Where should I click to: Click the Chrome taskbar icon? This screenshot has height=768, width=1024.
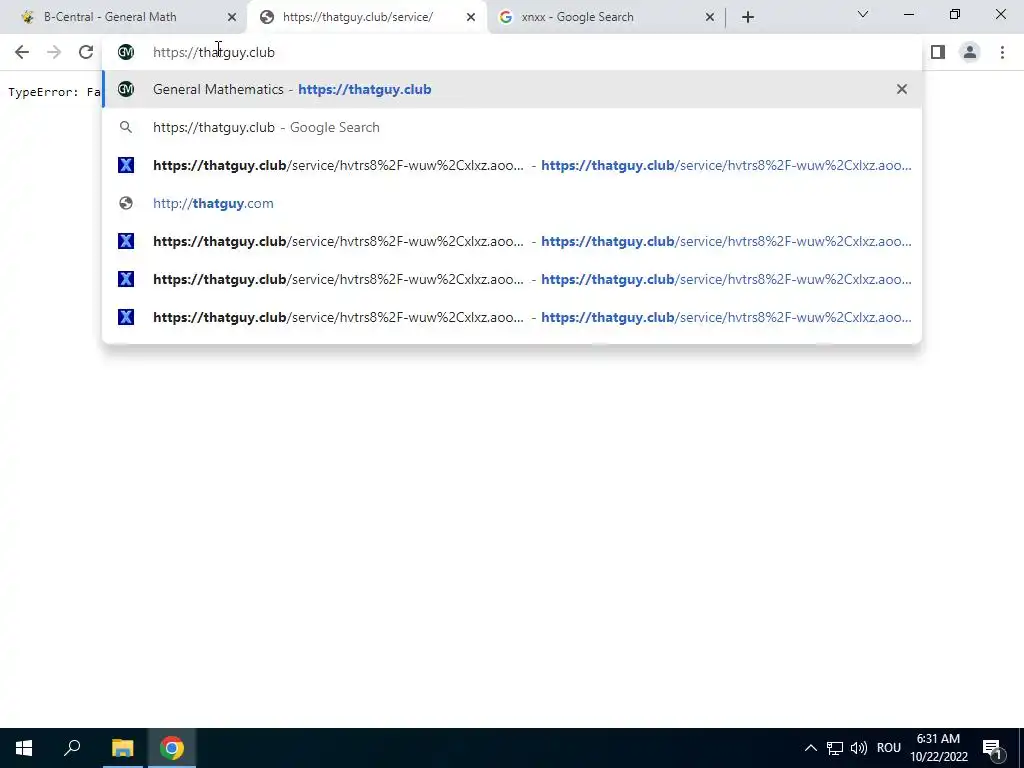[172, 748]
